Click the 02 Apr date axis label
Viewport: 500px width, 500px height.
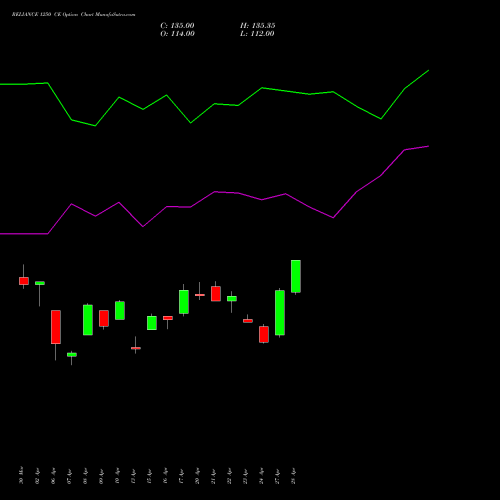pos(37,476)
